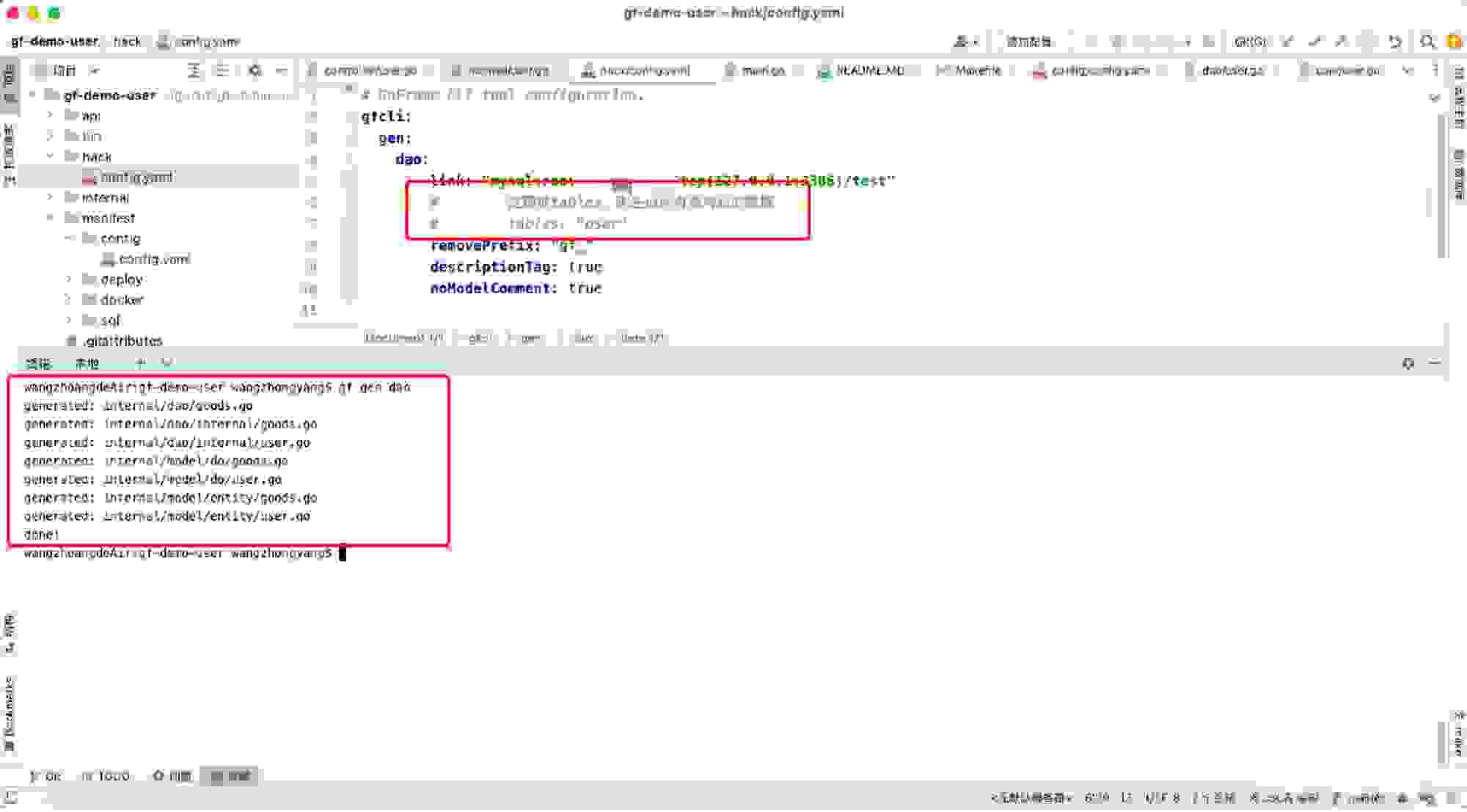The height and width of the screenshot is (812, 1467).
Task: Hide the project panel with minus icon
Action: click(x=281, y=70)
